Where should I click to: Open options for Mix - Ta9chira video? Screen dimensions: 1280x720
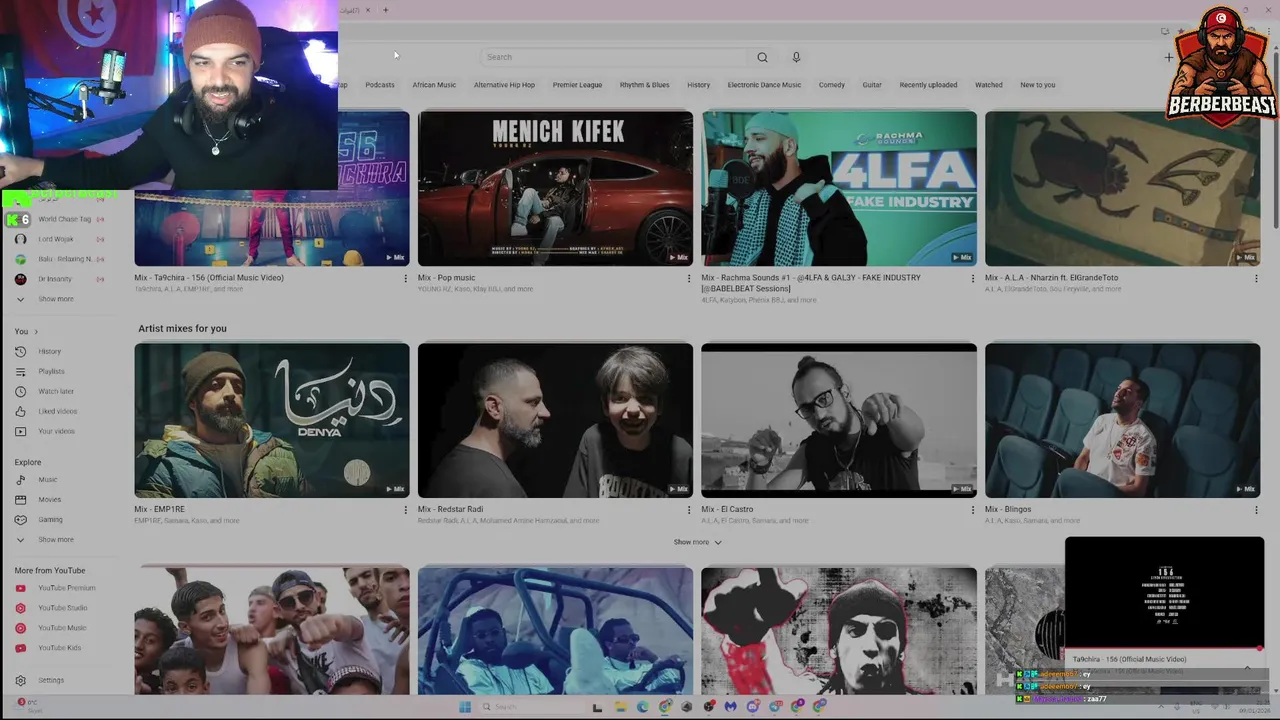click(x=405, y=278)
